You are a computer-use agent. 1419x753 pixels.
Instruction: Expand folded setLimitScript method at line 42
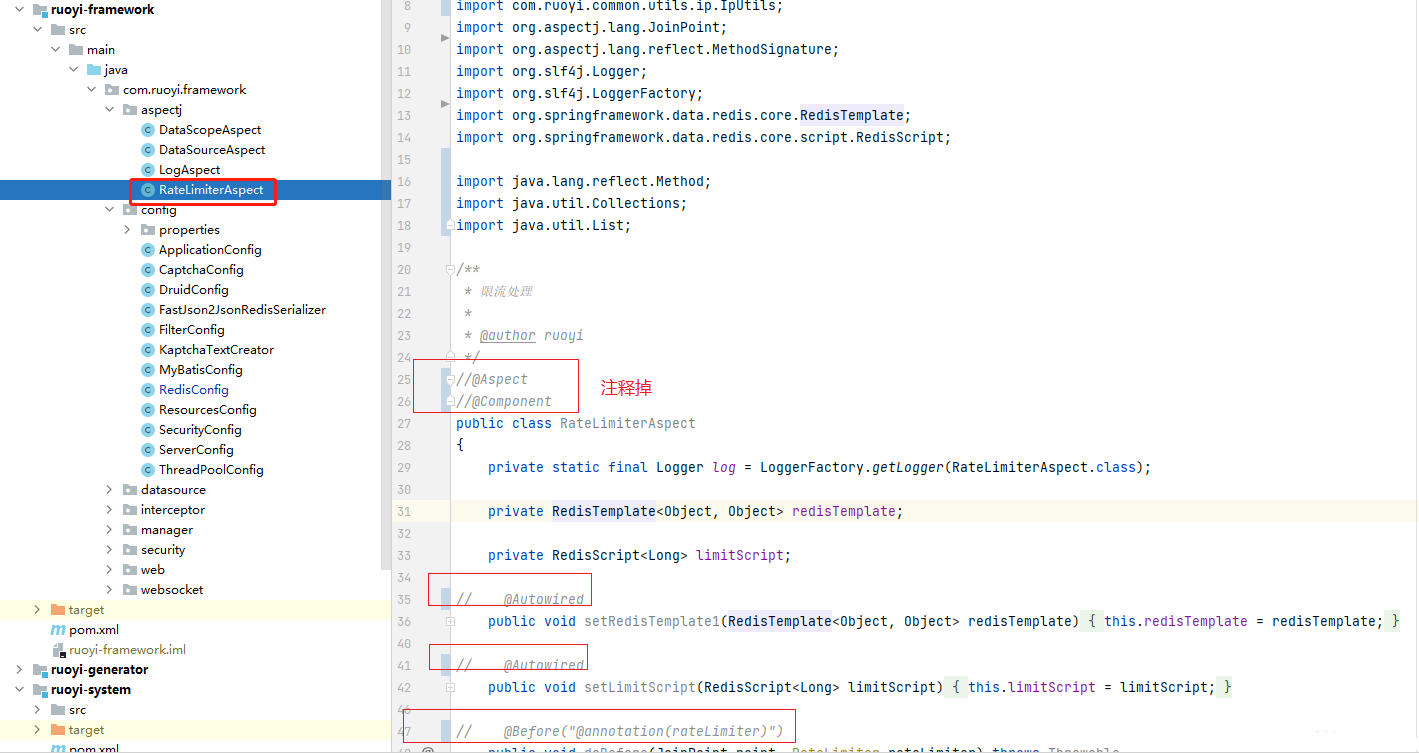pos(450,687)
